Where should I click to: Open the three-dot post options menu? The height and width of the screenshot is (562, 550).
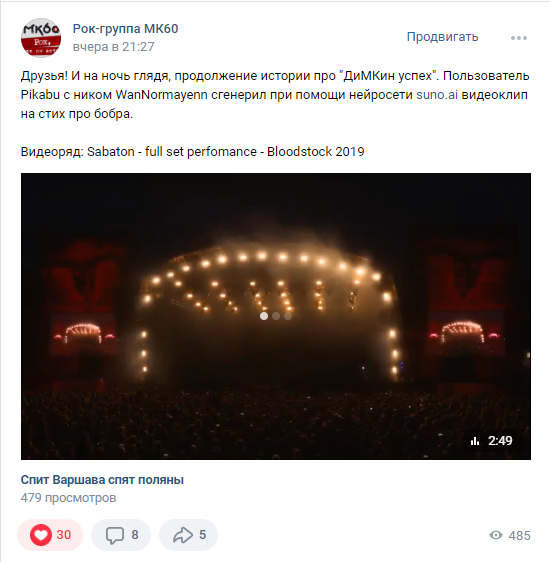pyautogui.click(x=519, y=38)
